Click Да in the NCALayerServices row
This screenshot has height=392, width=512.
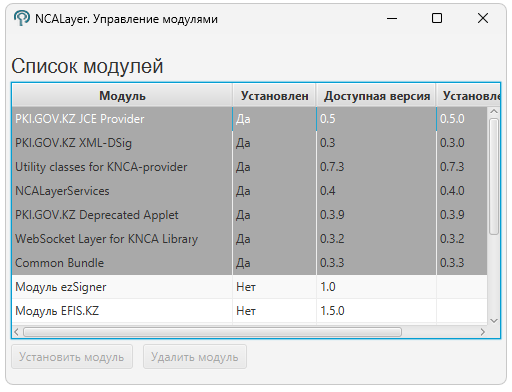pyautogui.click(x=243, y=191)
